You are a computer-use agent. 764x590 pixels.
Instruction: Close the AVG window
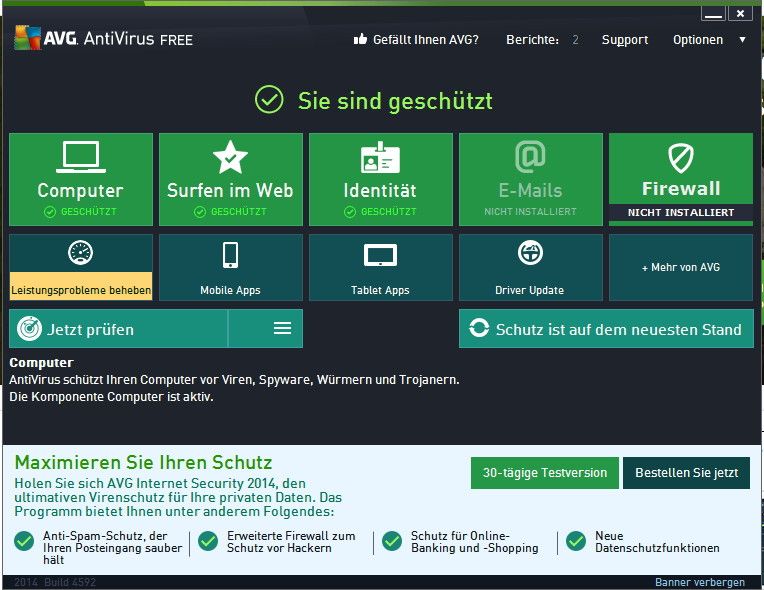(740, 14)
